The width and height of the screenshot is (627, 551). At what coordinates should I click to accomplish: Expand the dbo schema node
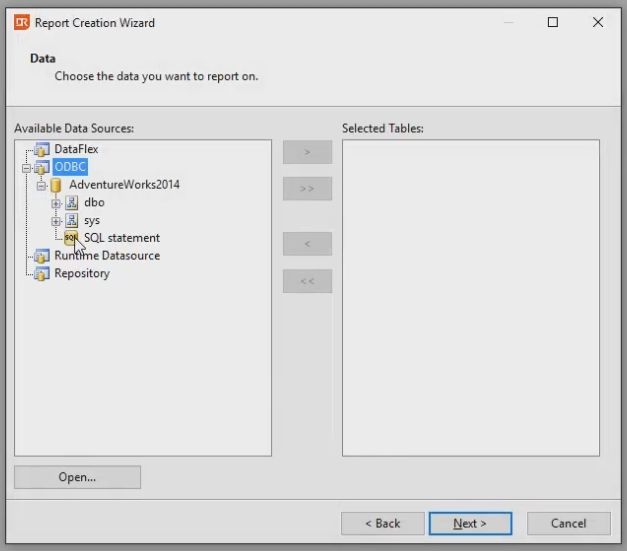point(56,203)
